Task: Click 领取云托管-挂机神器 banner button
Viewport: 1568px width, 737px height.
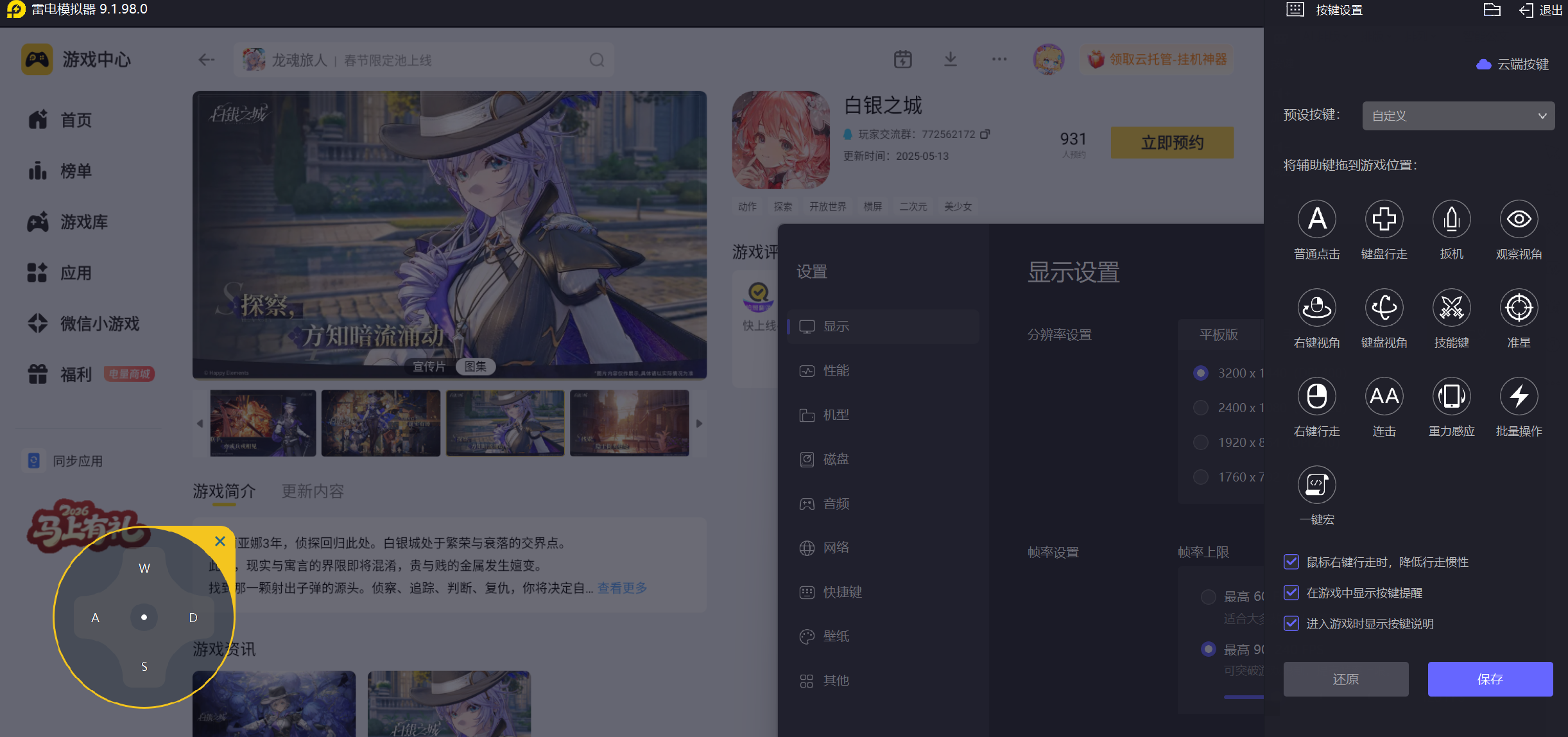Action: [x=1157, y=60]
